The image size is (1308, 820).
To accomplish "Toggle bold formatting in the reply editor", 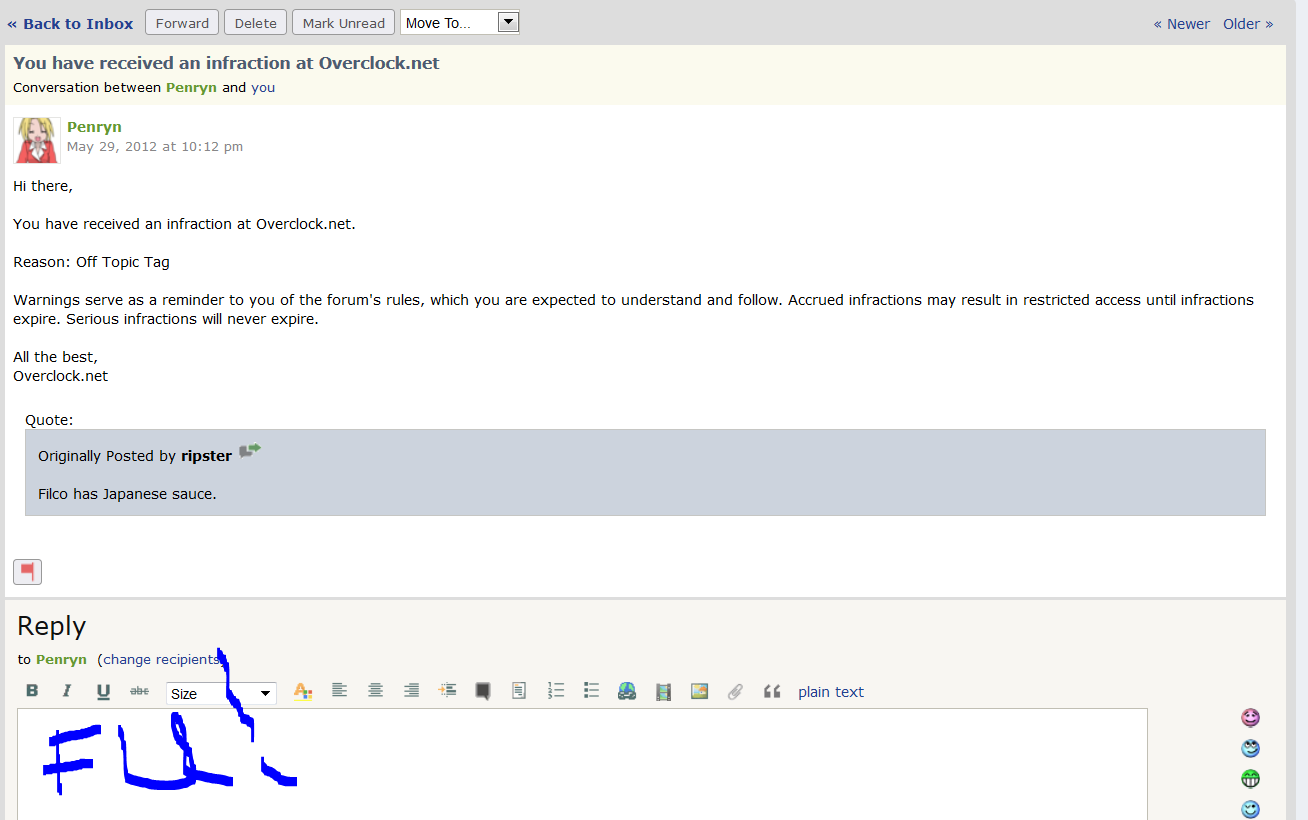I will (32, 690).
